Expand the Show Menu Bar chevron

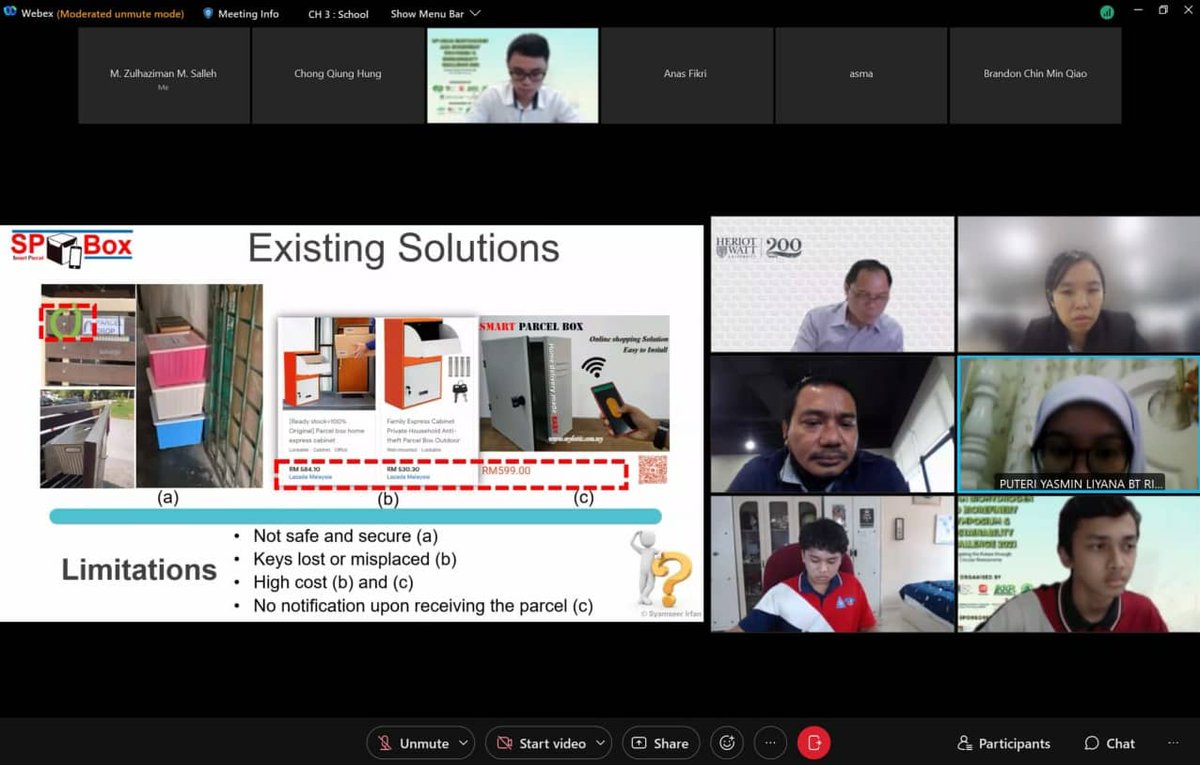pyautogui.click(x=475, y=14)
